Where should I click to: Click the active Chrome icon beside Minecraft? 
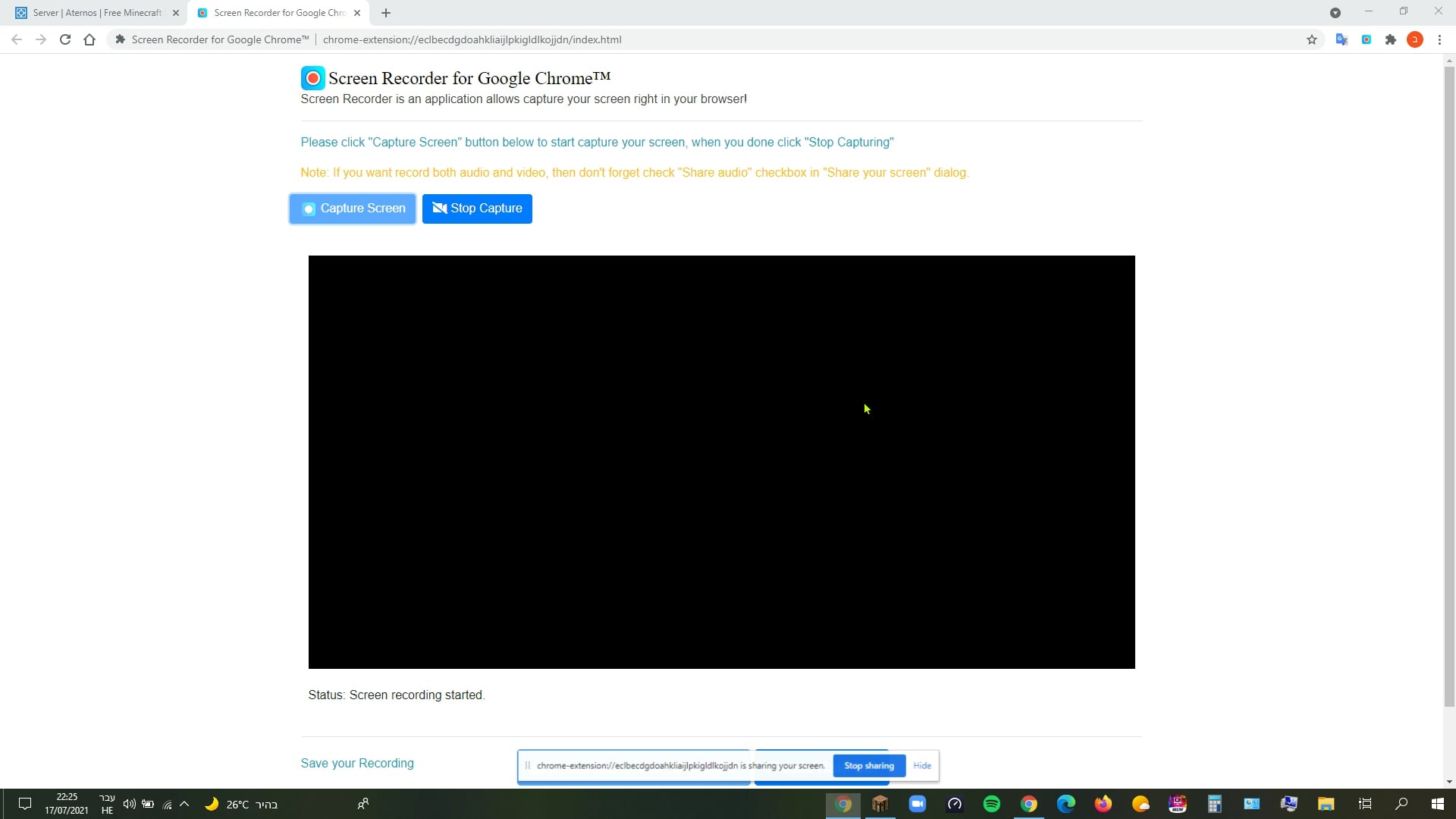click(x=843, y=804)
